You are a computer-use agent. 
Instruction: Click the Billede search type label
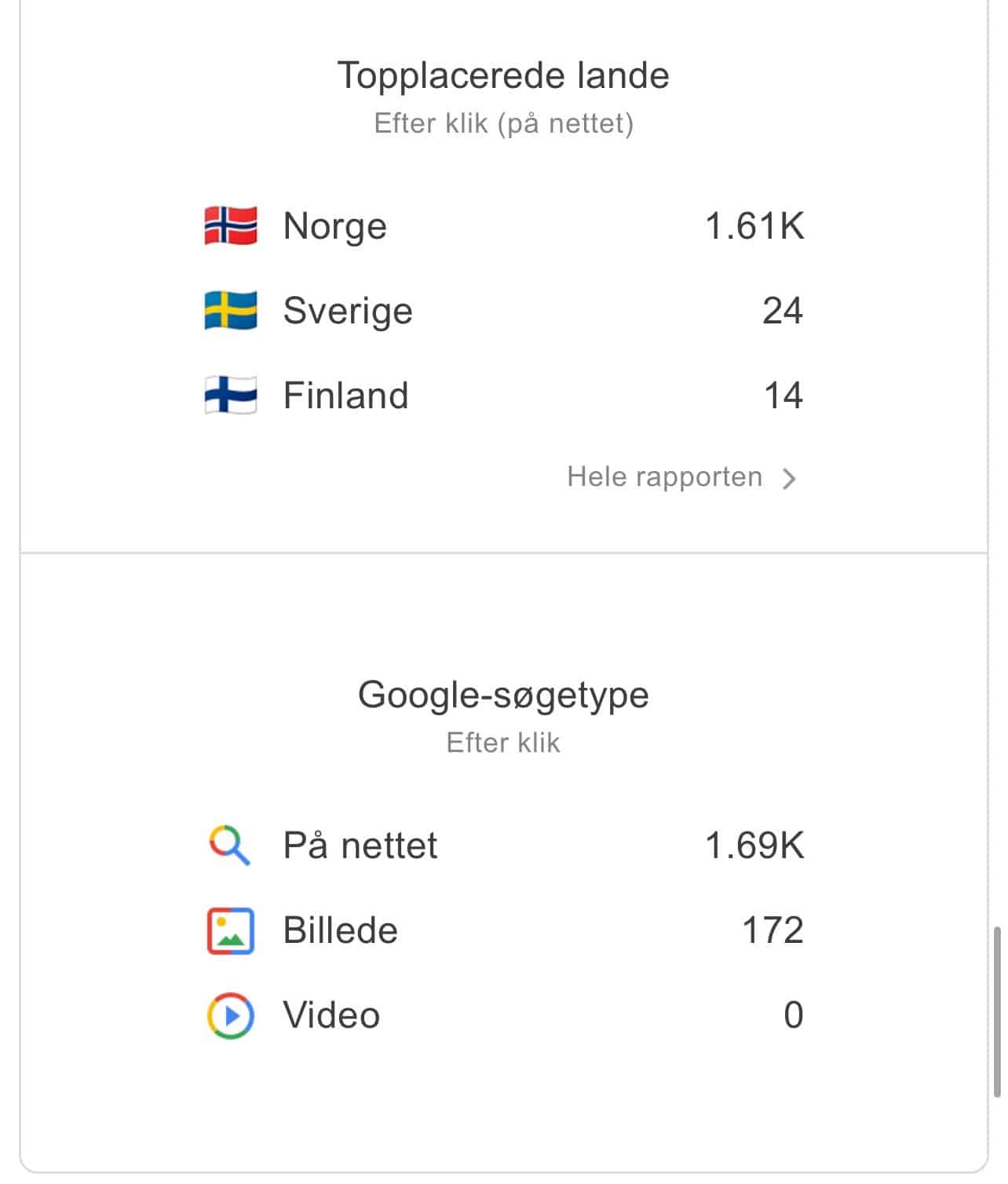340,930
